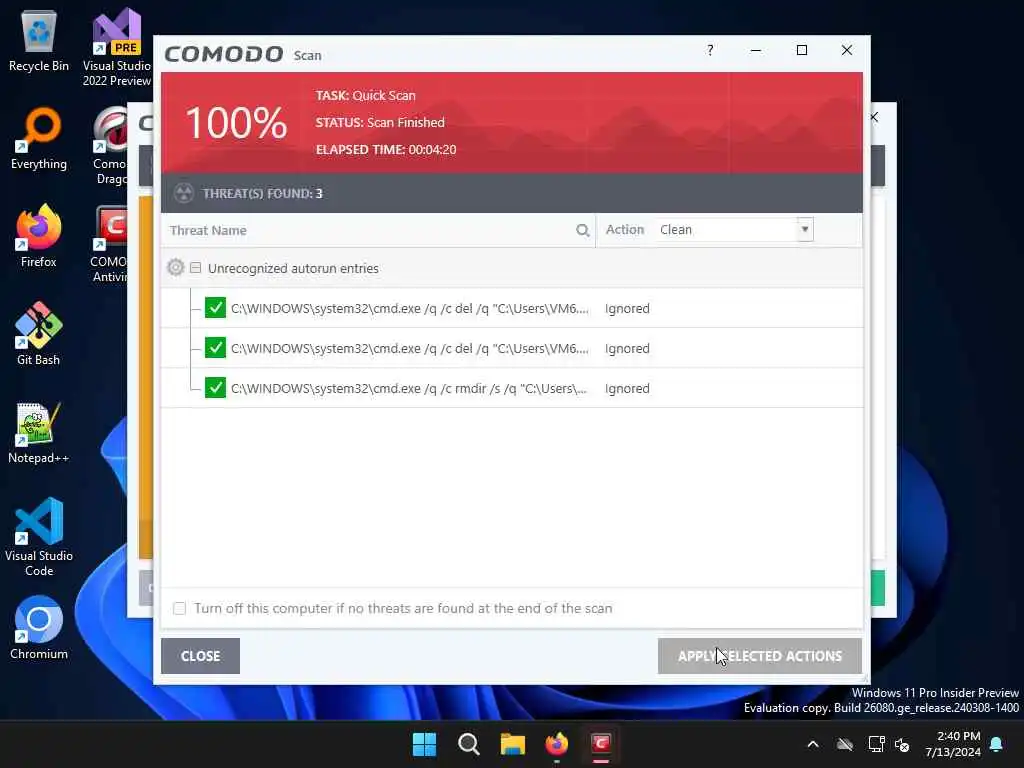Screen dimensions: 1024x768
Task: Click Apply Selected Actions
Action: (x=760, y=656)
